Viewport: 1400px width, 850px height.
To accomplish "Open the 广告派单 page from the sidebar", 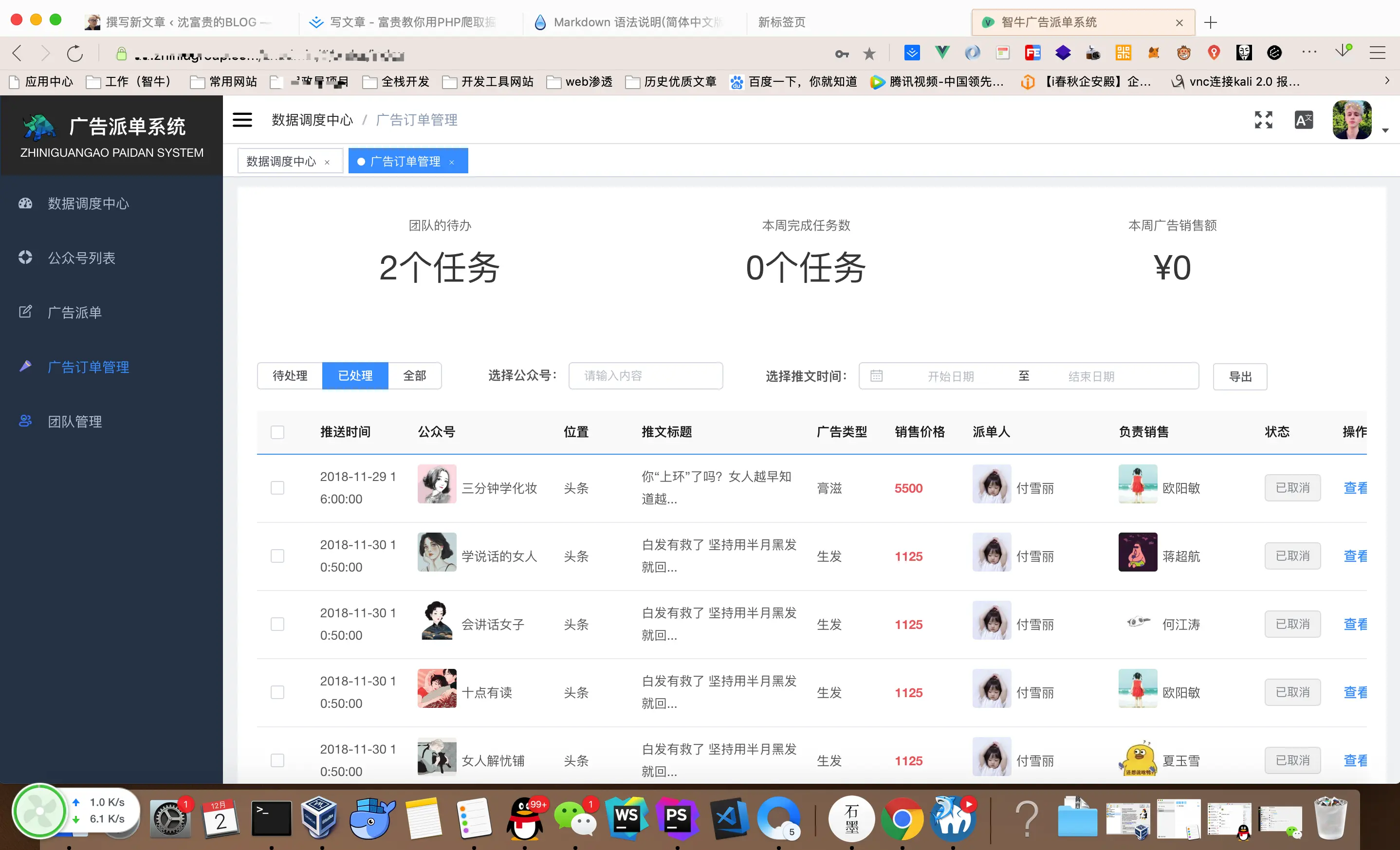I will click(74, 312).
